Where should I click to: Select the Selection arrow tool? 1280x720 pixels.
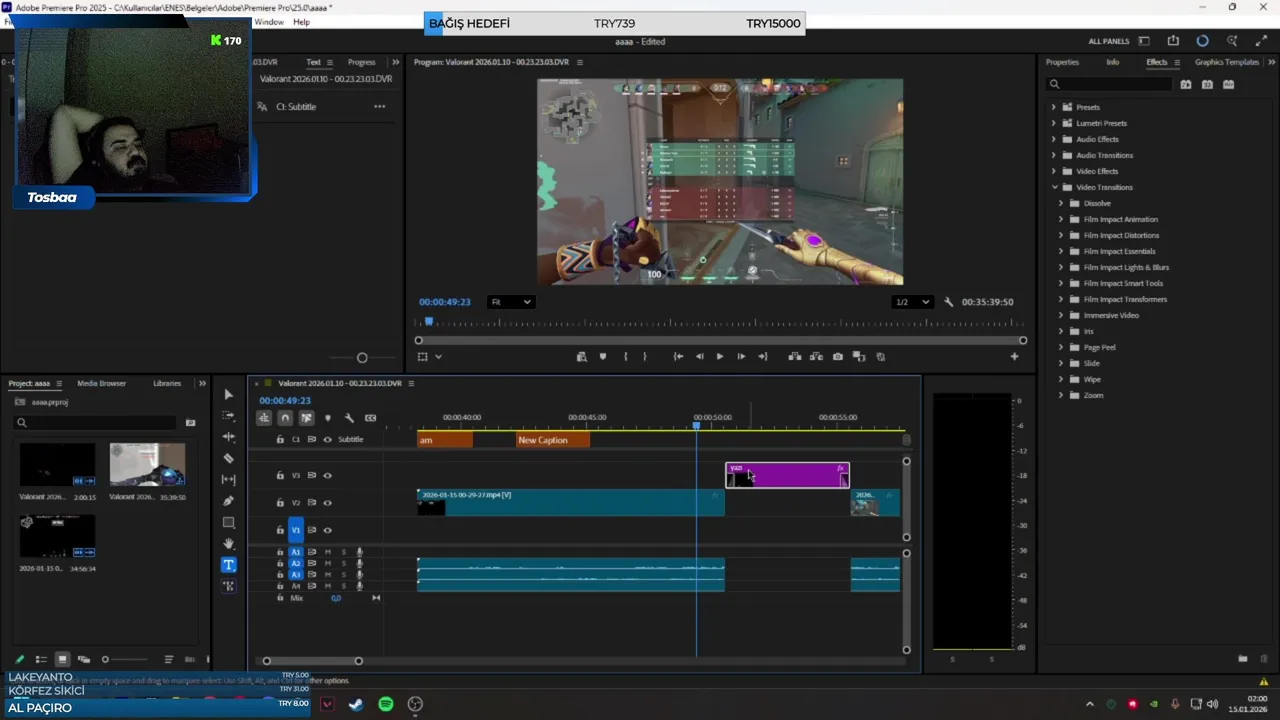coord(228,395)
